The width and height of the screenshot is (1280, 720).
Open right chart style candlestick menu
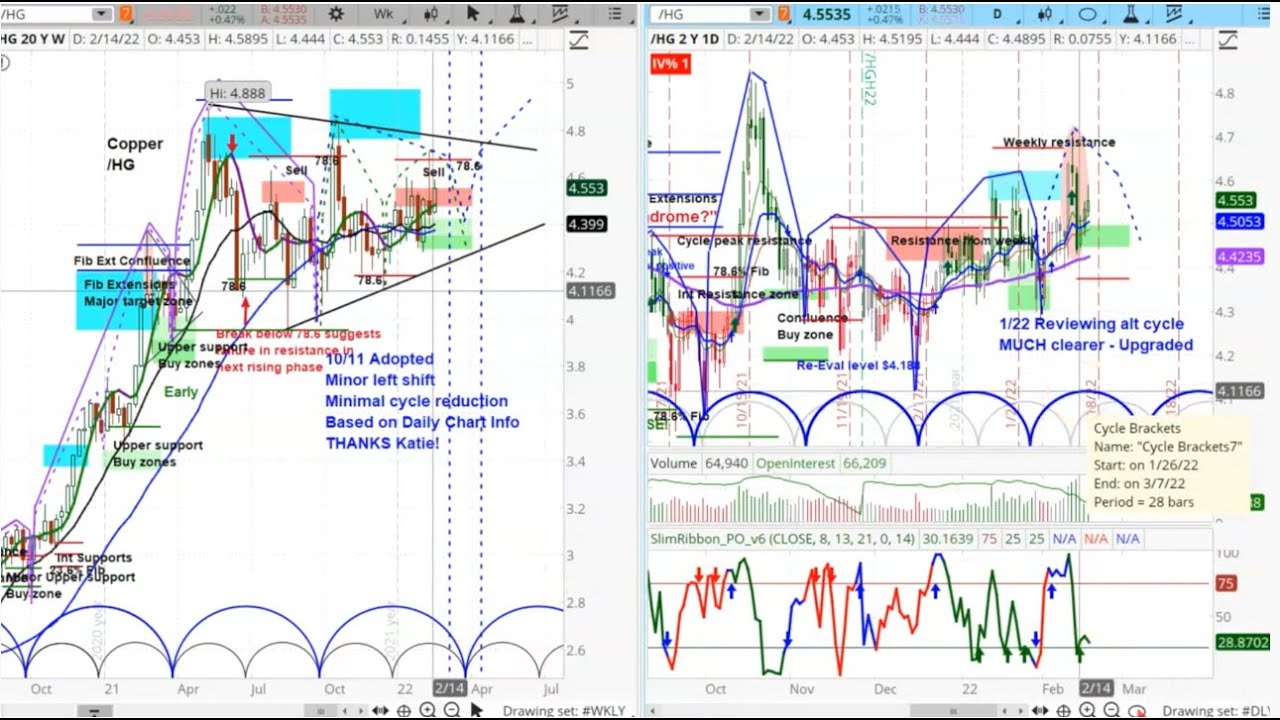point(1046,14)
